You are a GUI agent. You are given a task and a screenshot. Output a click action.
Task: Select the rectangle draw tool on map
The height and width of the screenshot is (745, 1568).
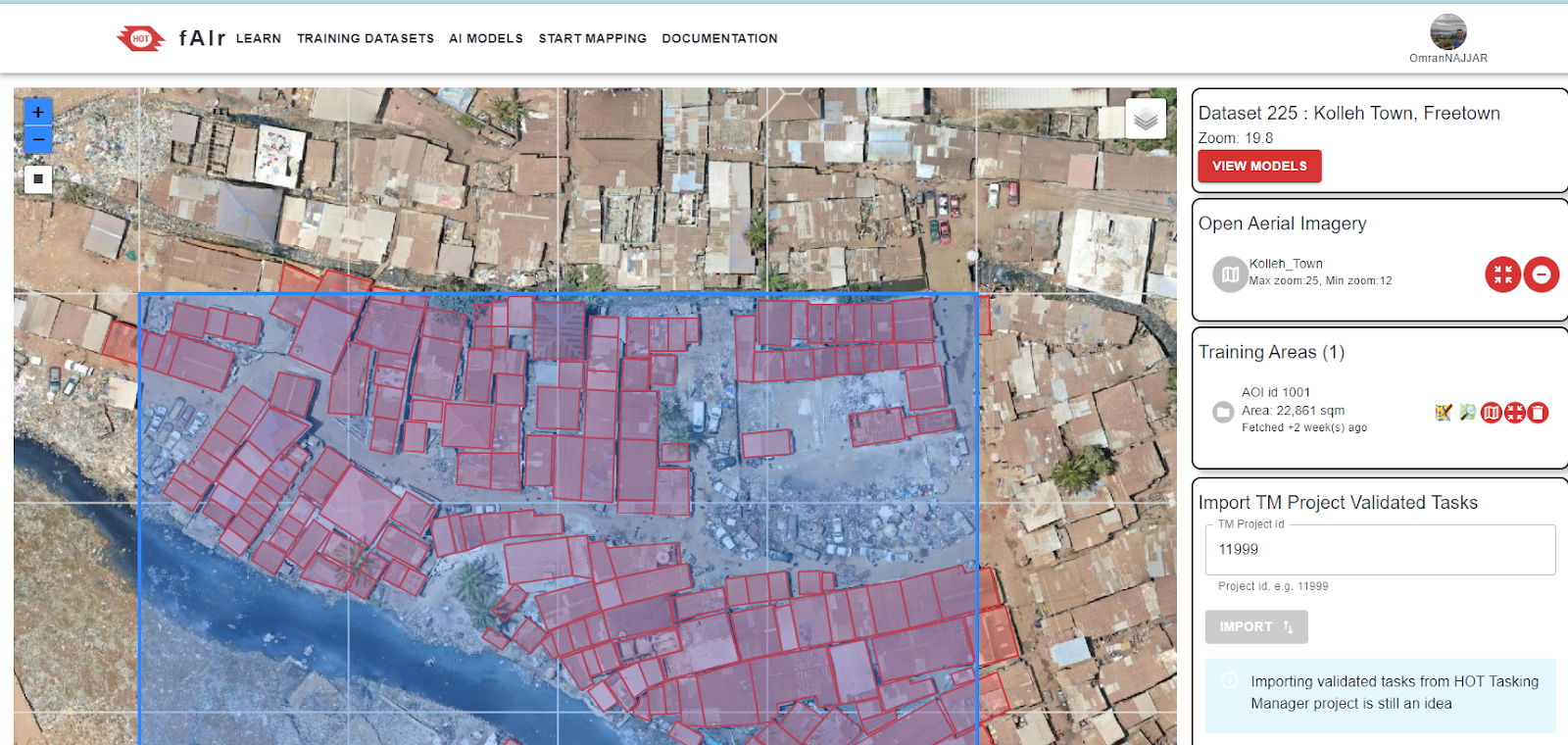tap(38, 179)
